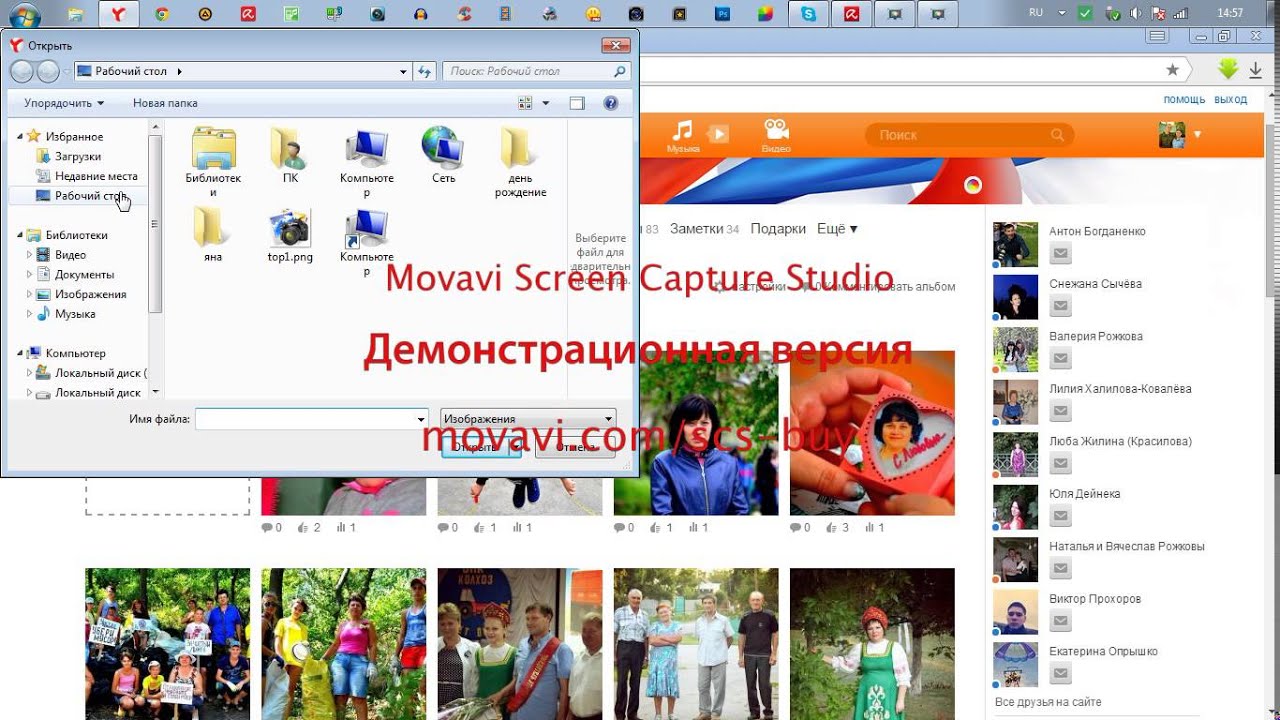Switch to the Подарки tab
This screenshot has height=720, width=1280.
point(778,229)
